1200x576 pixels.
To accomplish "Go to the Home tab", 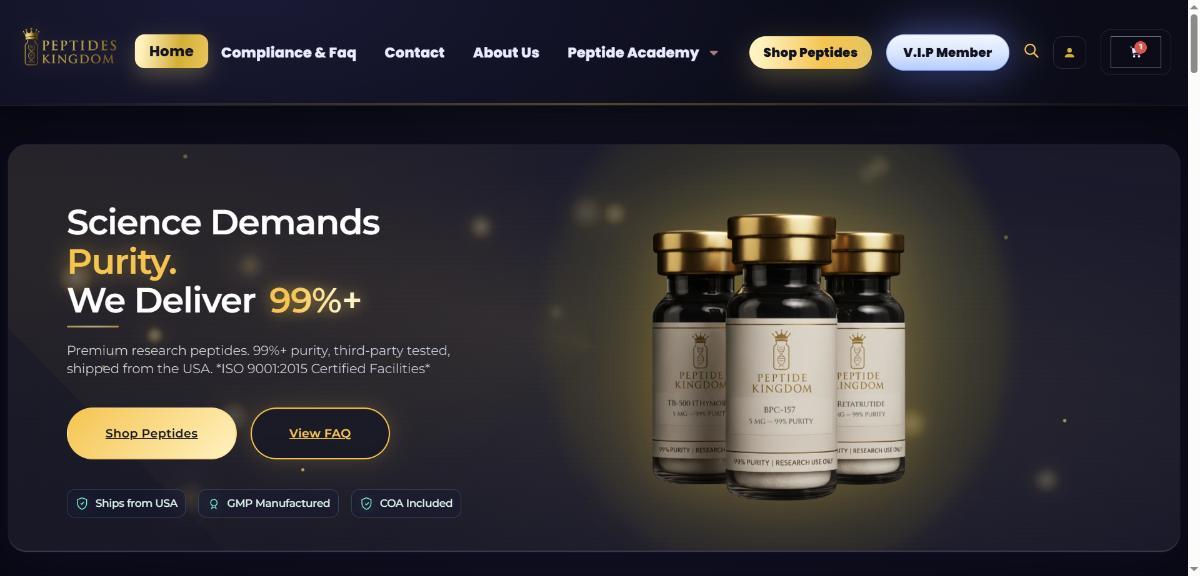I will (x=171, y=51).
